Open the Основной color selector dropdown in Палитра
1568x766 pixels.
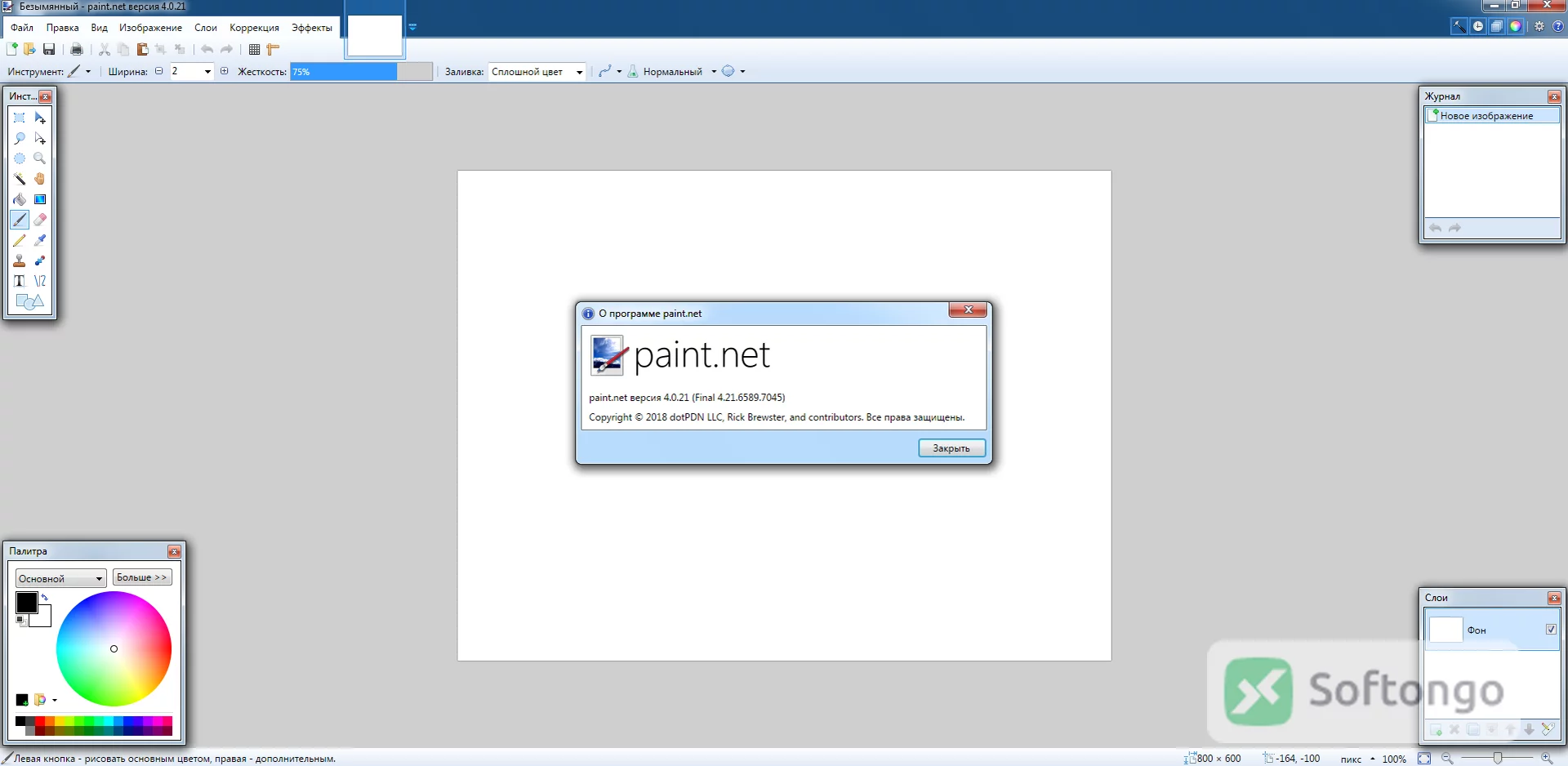click(x=61, y=578)
